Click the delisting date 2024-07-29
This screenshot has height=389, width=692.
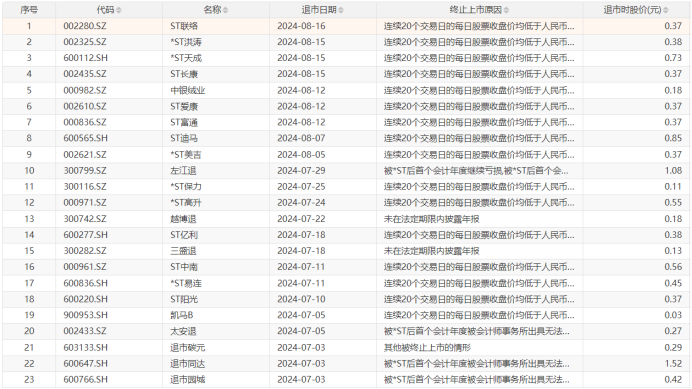pyautogui.click(x=301, y=171)
